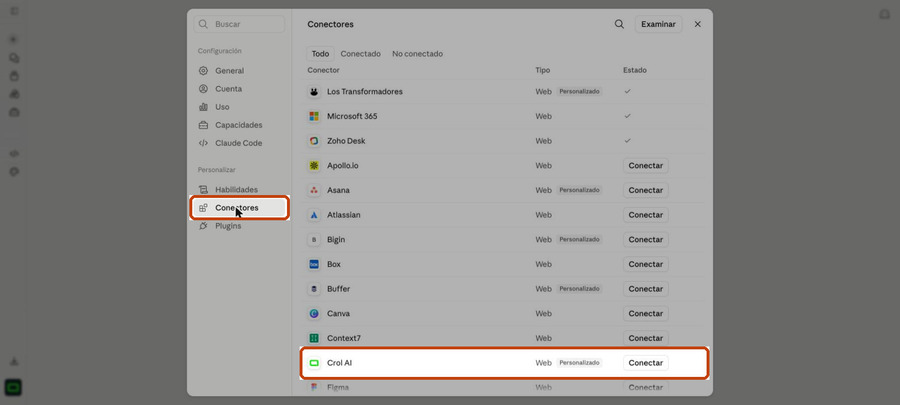Image resolution: width=900 pixels, height=405 pixels.
Task: Click Conectar for Bigin
Action: (646, 240)
